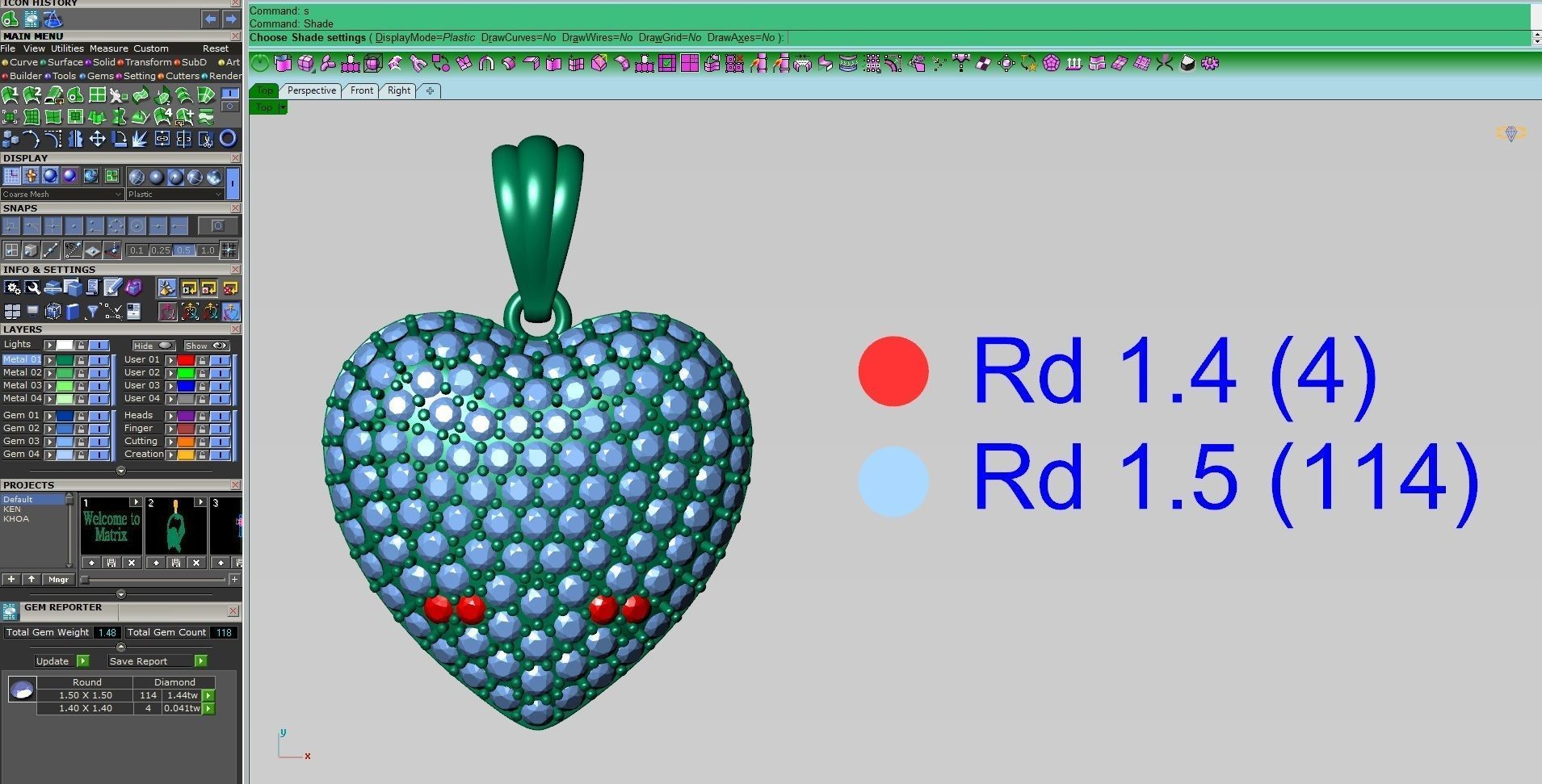Screen dimensions: 1542x784
Task: Click the funnel filter icon
Action: [93, 311]
